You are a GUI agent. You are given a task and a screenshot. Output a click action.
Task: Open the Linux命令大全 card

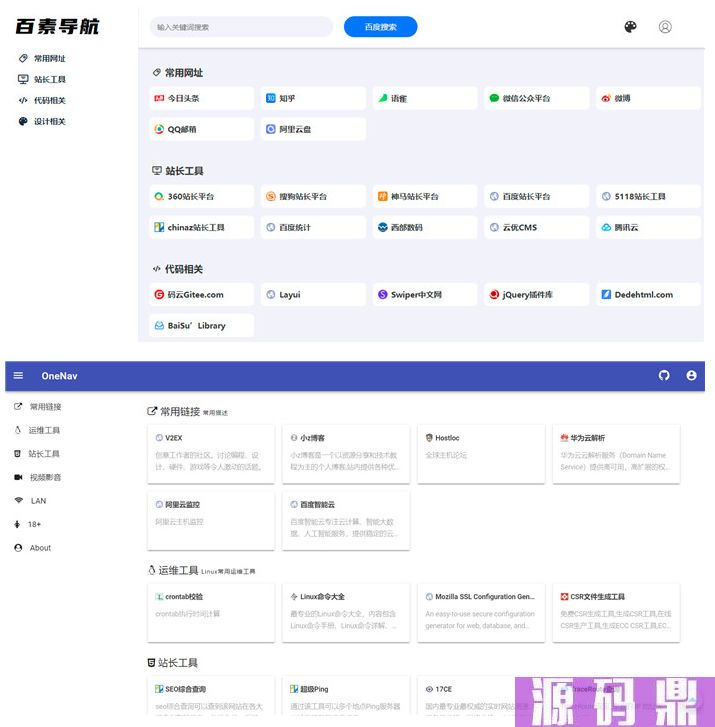tap(346, 613)
